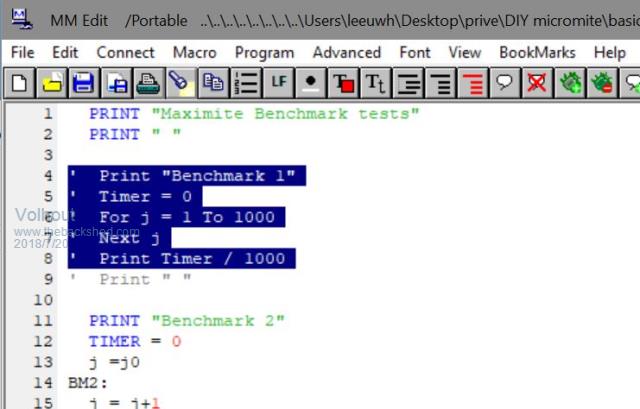Image resolution: width=640 pixels, height=409 pixels.
Task: Open a file with the yellow folder icon
Action: click(52, 82)
